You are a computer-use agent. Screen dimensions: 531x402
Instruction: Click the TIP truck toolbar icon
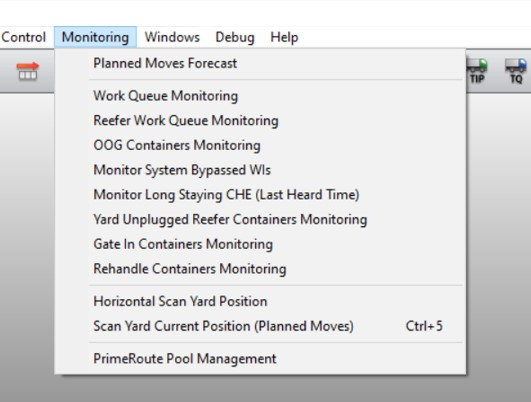(x=477, y=71)
